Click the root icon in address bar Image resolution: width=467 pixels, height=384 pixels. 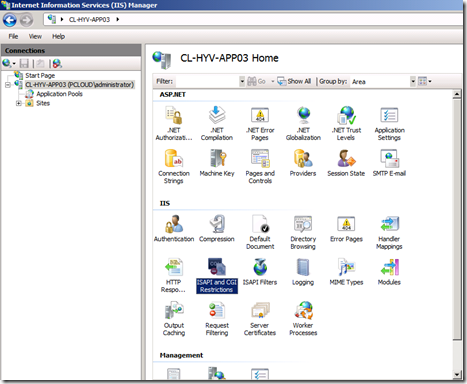(52, 19)
